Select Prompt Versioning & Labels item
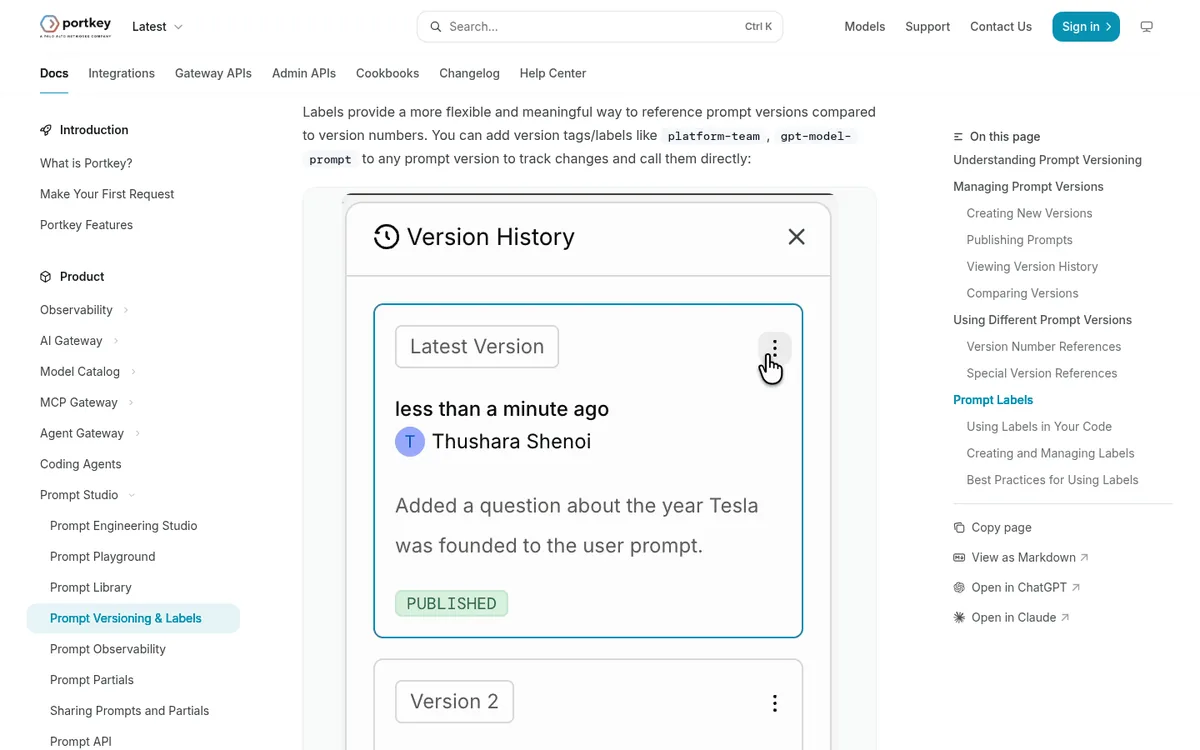This screenshot has height=750, width=1200. 133,619
